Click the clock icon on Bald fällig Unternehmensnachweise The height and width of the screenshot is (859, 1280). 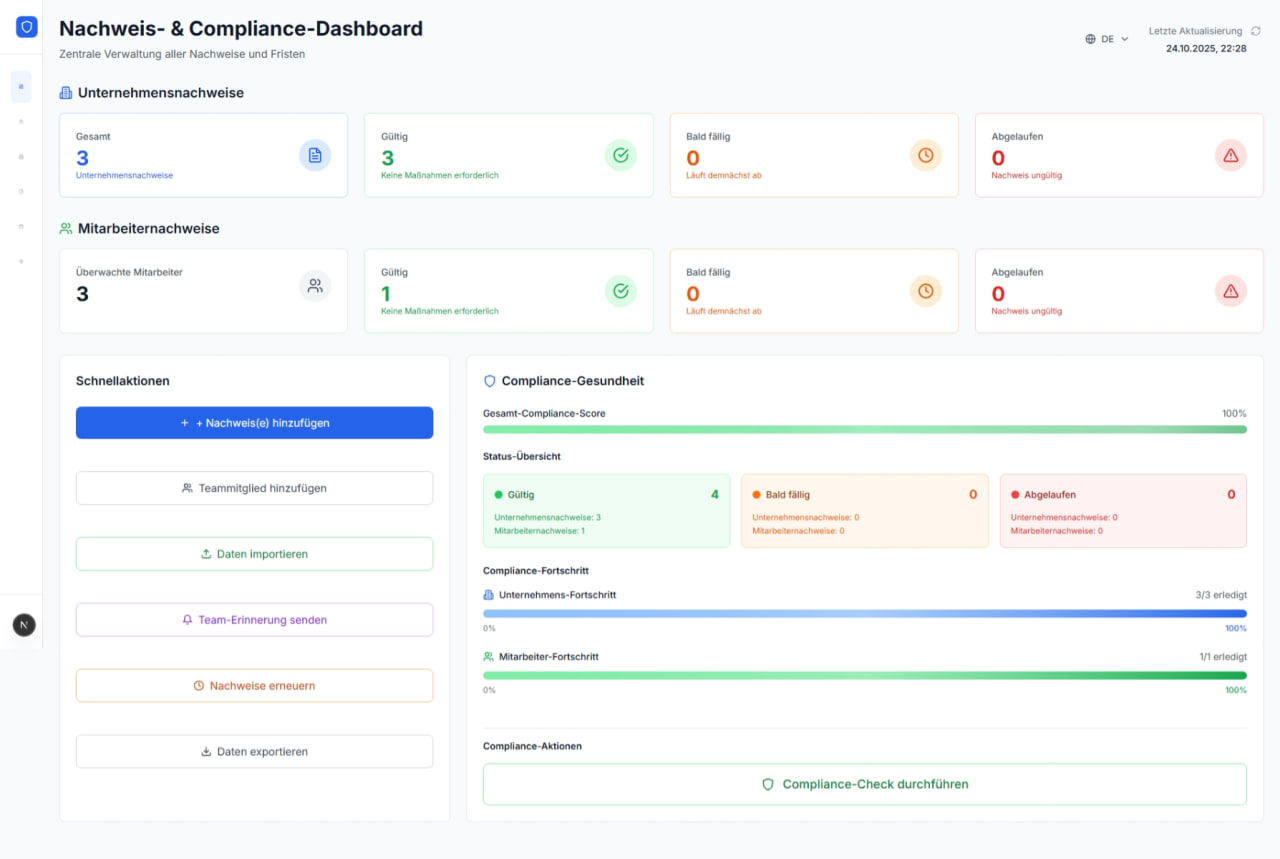[925, 155]
